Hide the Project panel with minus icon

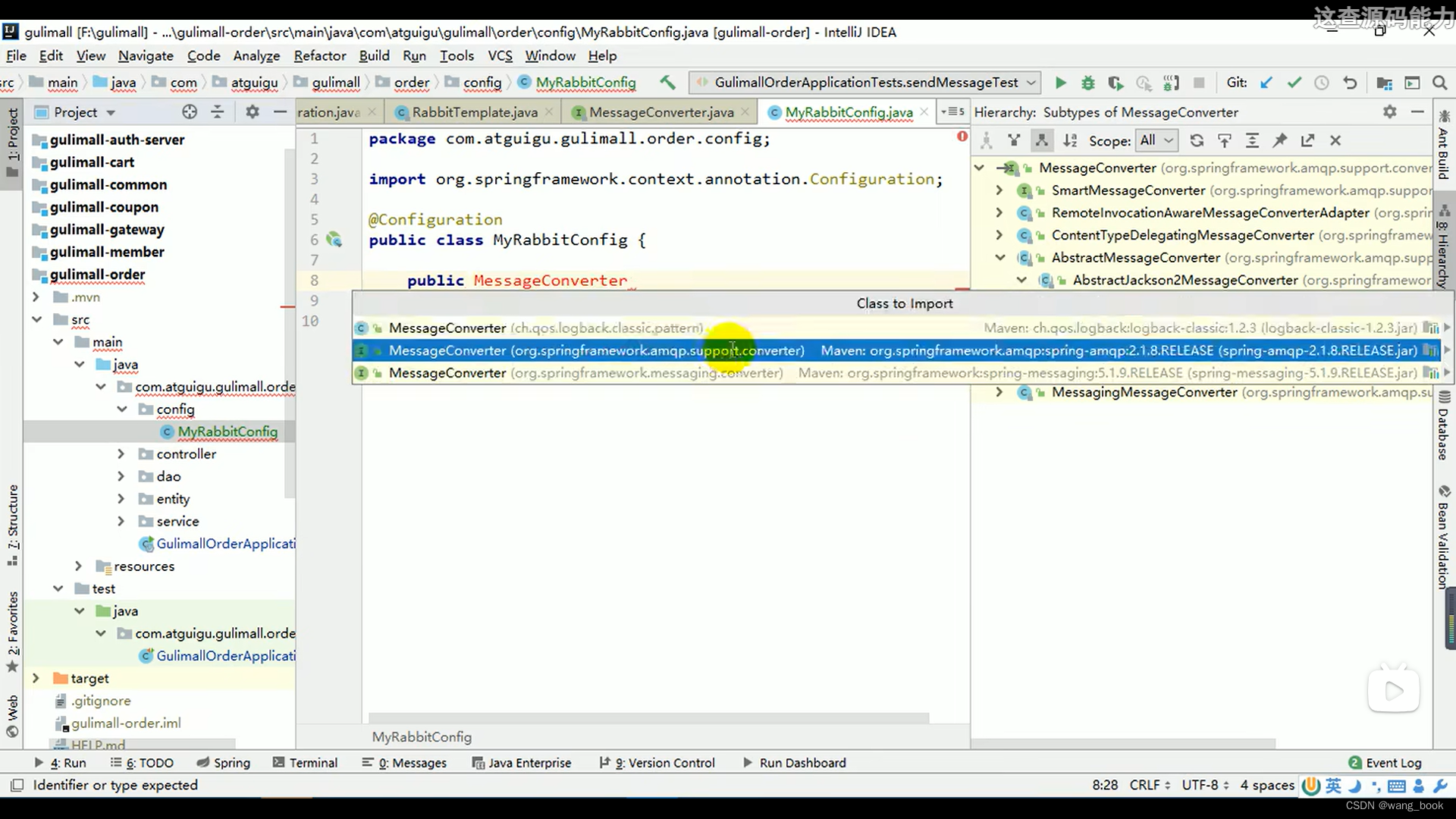click(x=280, y=112)
